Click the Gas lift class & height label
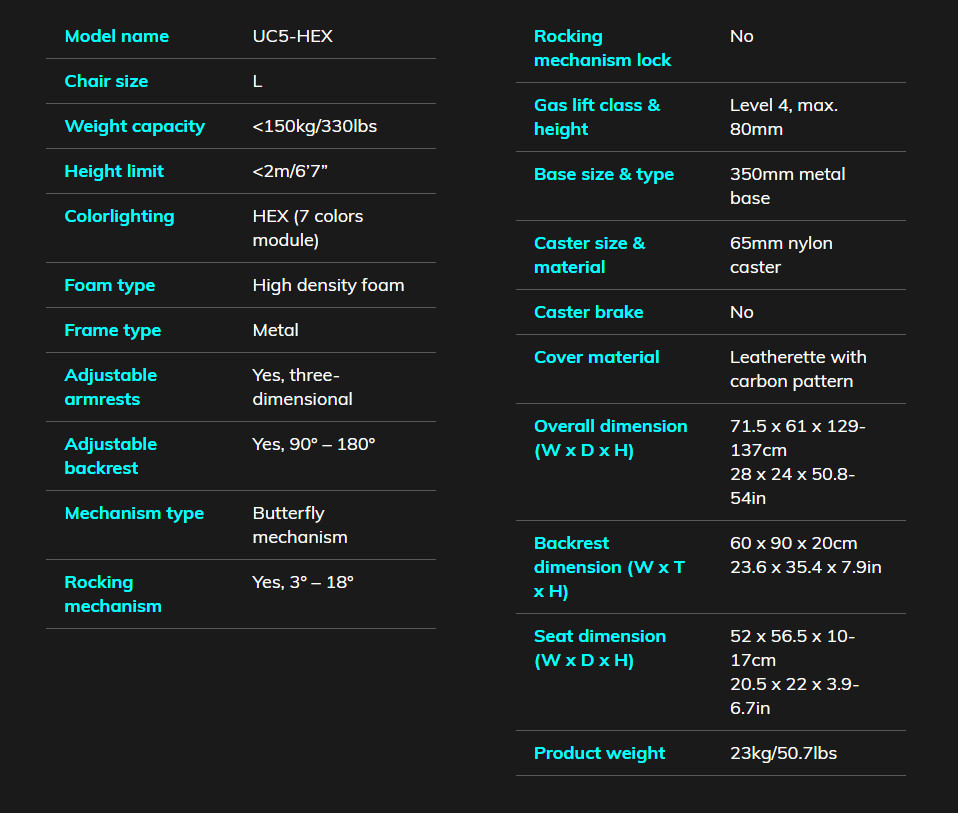Screen dimensions: 958x813 click(x=597, y=117)
